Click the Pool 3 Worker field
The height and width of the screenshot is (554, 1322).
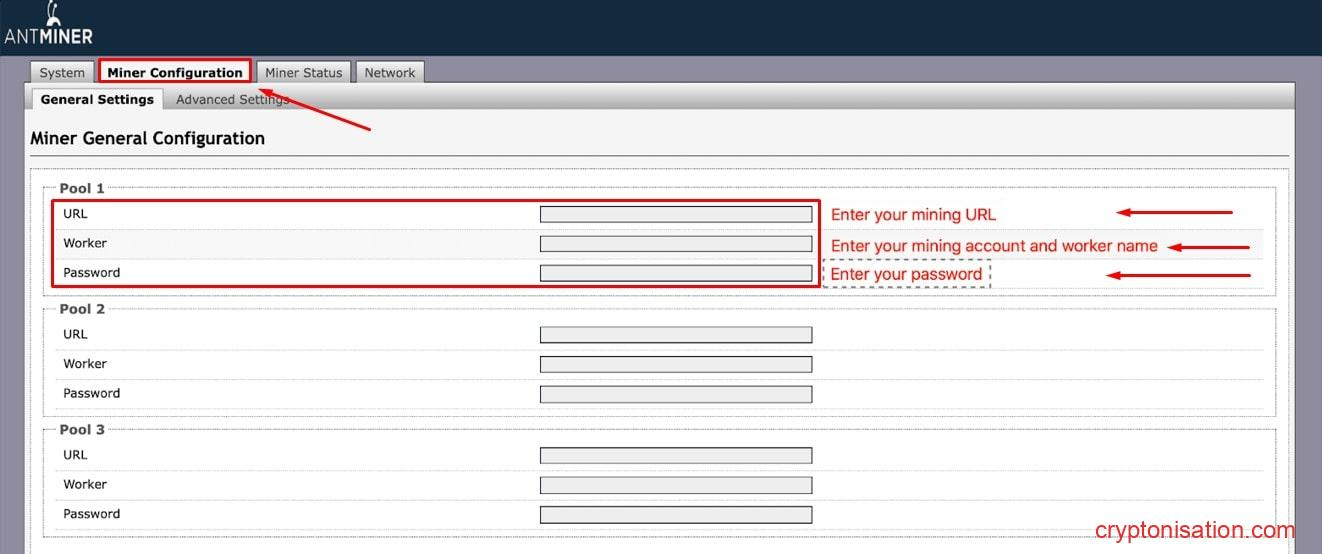click(x=675, y=485)
